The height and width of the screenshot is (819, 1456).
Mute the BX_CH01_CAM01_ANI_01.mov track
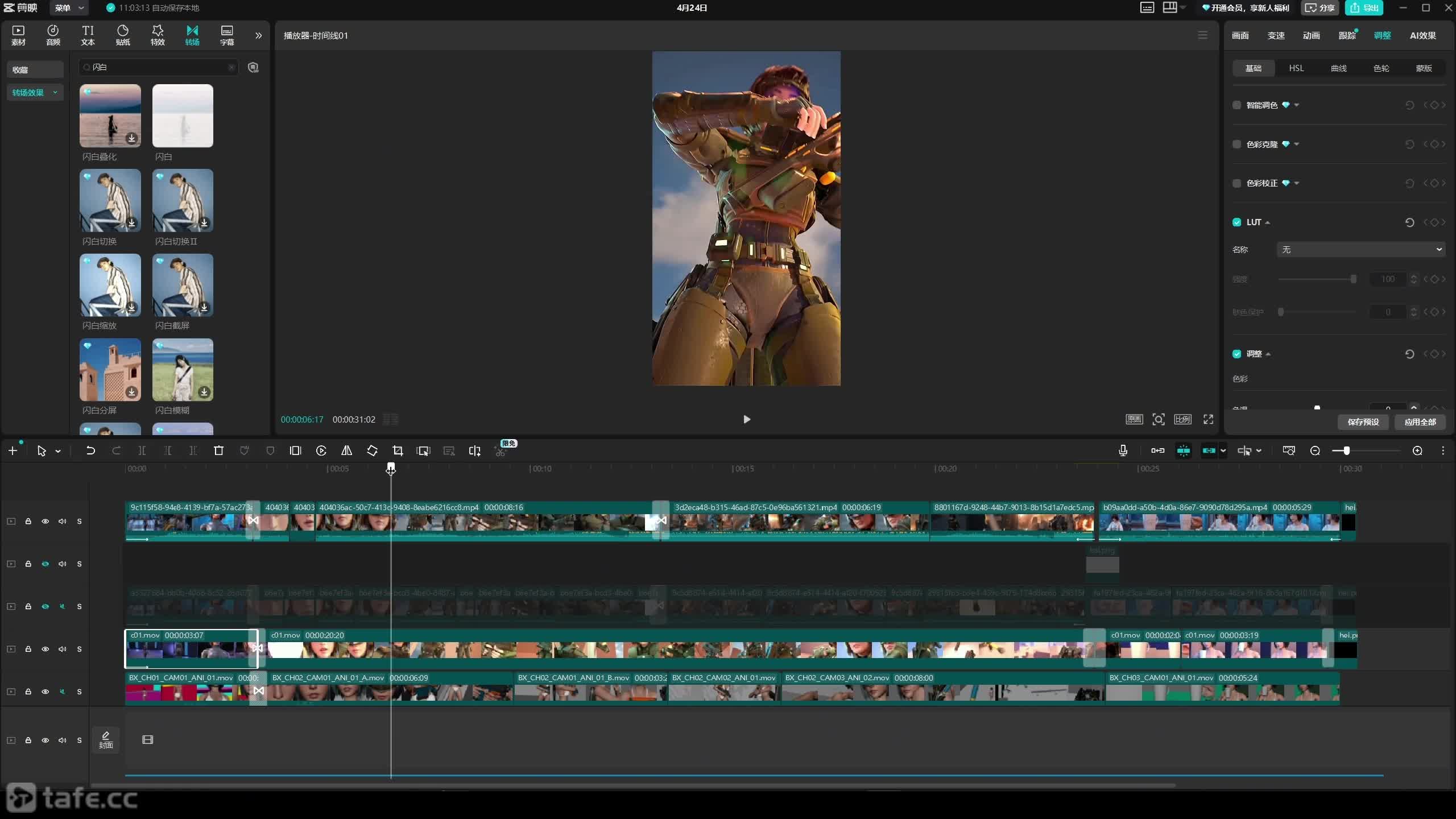(62, 692)
